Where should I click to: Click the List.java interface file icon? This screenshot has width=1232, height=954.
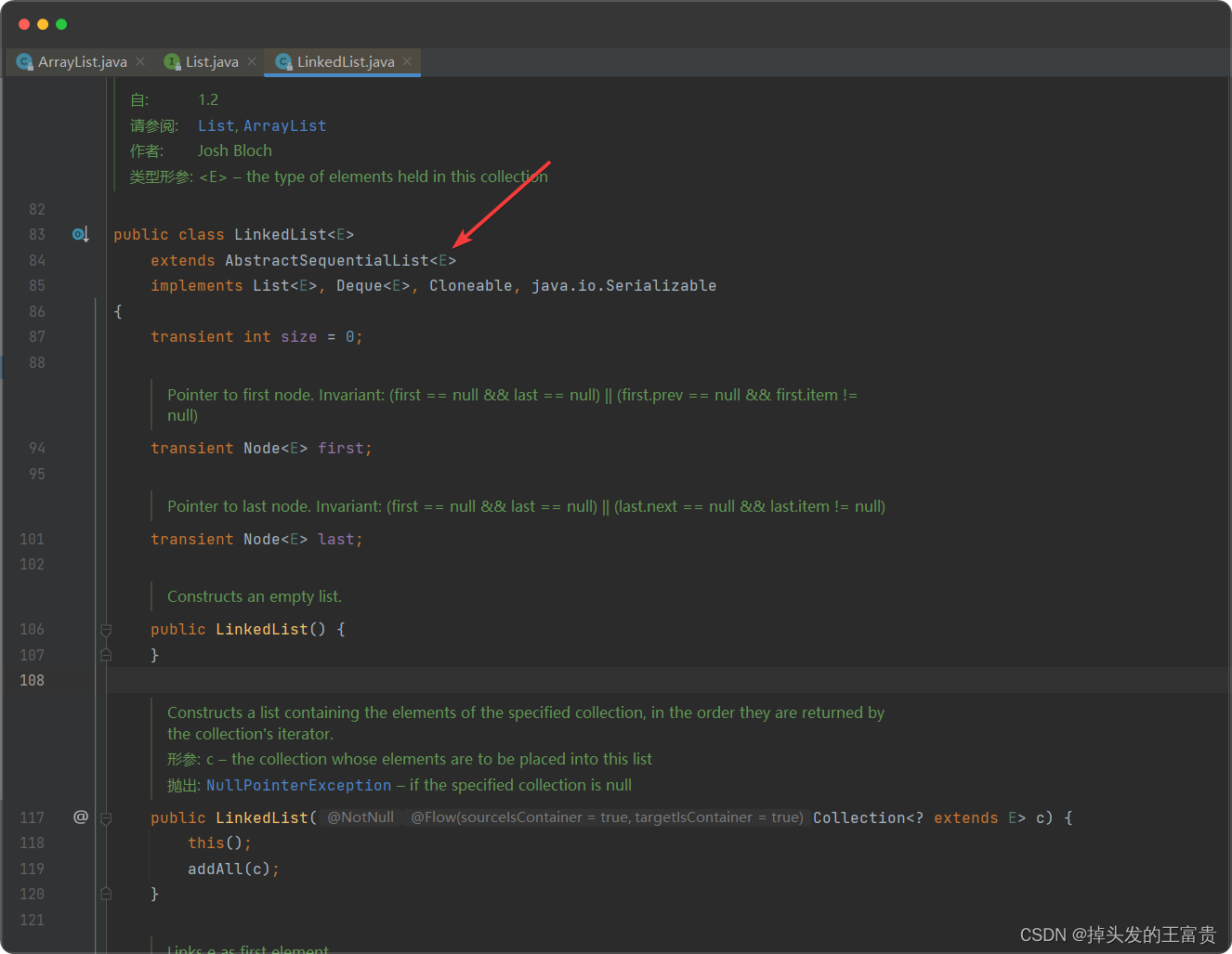coord(172,62)
